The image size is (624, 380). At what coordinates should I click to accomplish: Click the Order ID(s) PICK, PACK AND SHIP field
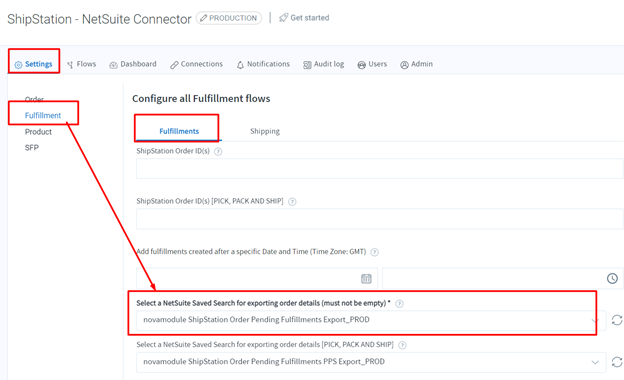coord(379,219)
